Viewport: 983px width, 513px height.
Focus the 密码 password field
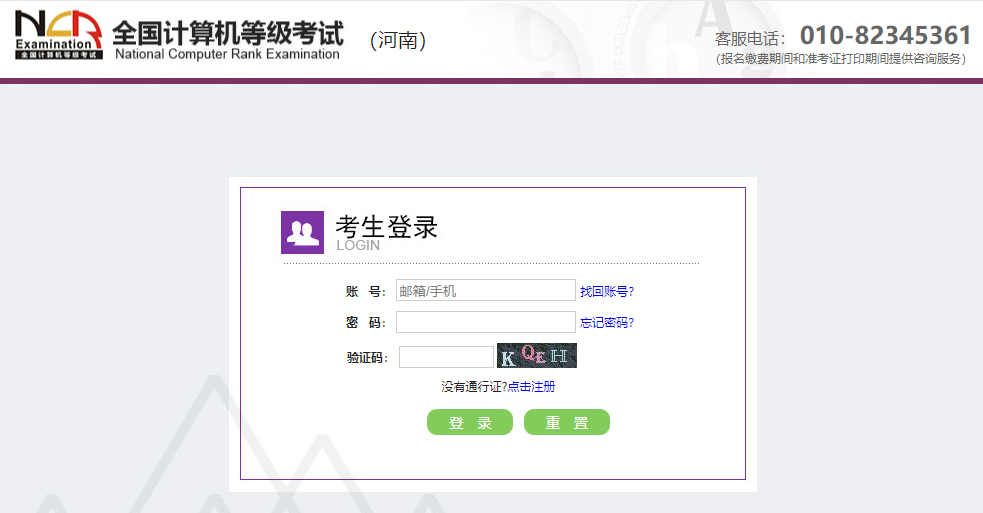(485, 322)
